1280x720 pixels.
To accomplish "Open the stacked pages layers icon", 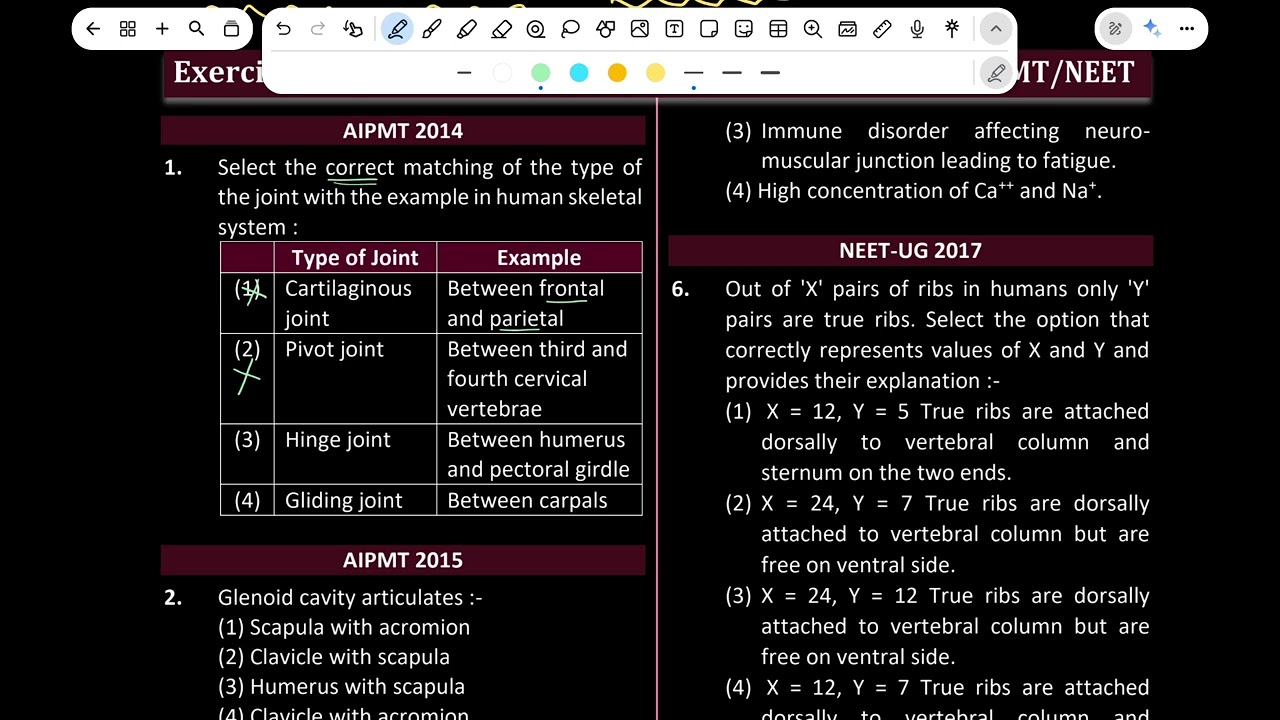I will point(231,29).
